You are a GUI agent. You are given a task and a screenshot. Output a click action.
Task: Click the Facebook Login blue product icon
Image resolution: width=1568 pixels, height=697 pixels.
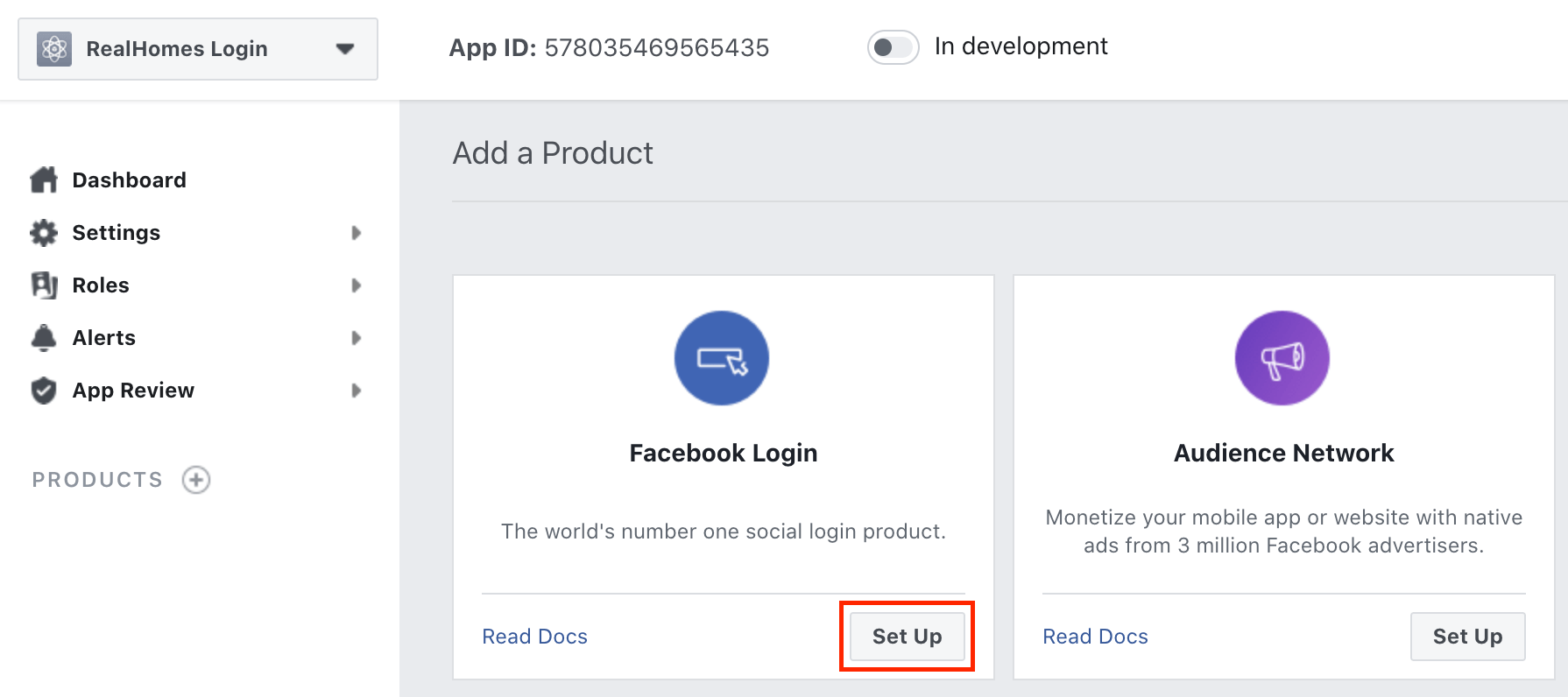722,358
